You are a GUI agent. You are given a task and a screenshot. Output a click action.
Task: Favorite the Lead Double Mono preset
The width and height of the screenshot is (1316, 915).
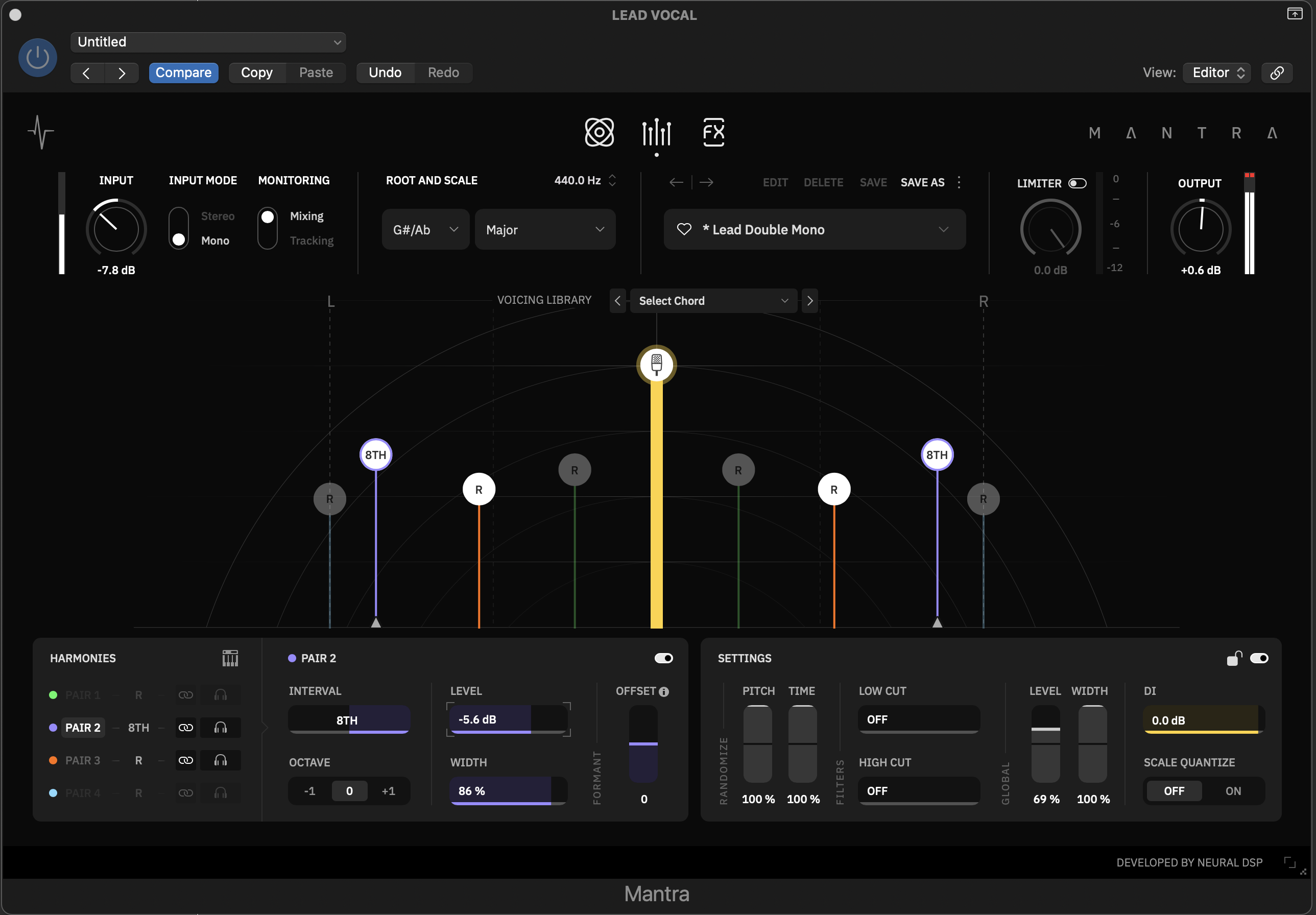684,229
